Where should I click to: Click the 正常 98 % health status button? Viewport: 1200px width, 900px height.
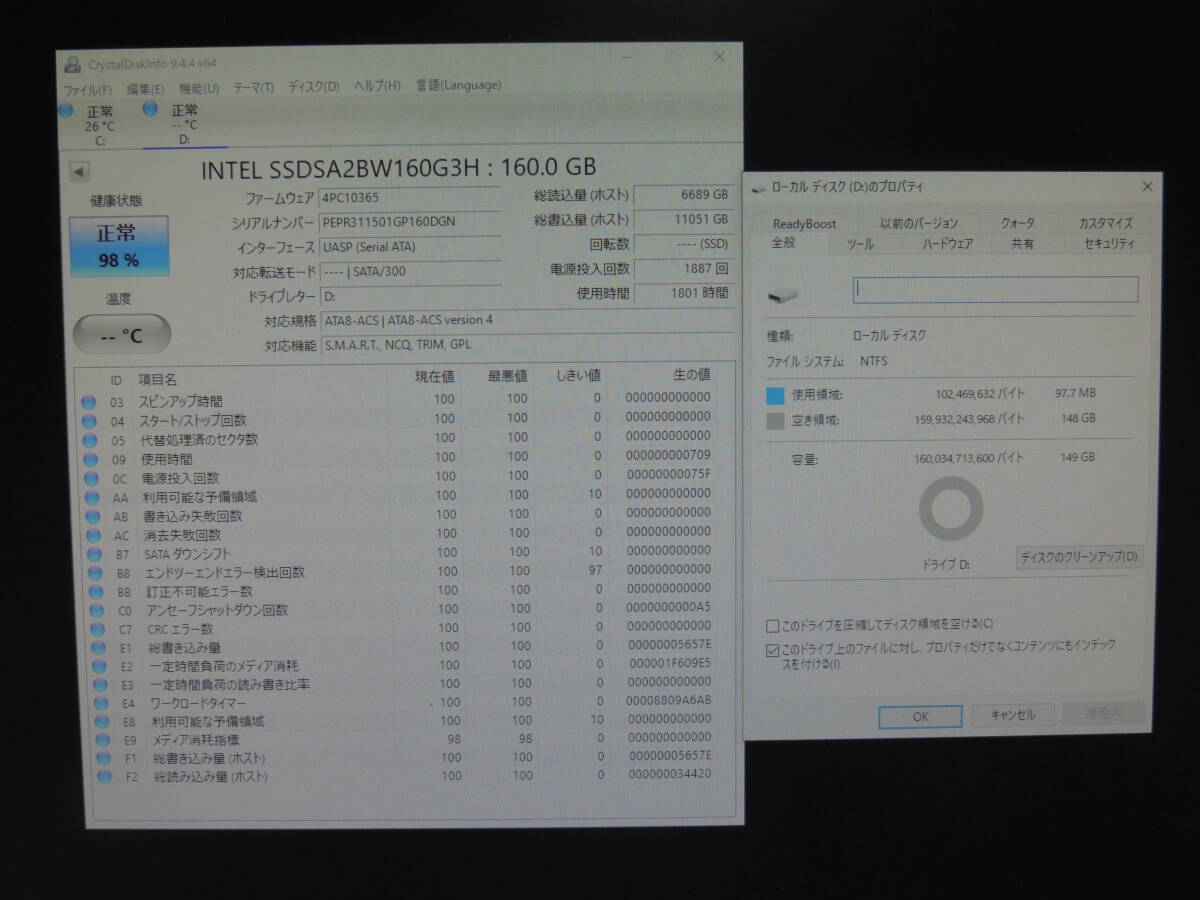point(119,246)
